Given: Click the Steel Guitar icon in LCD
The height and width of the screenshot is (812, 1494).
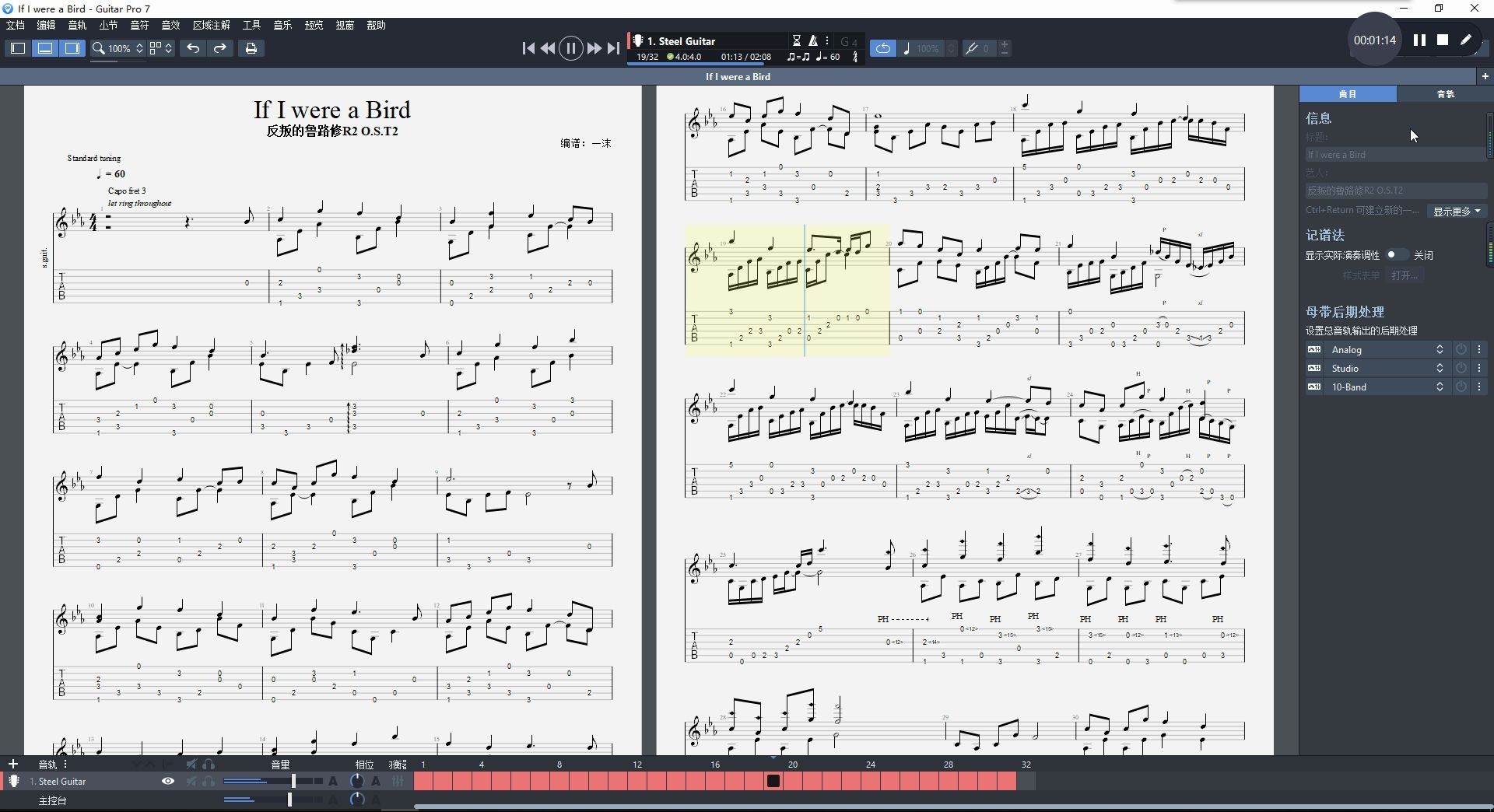Looking at the screenshot, I should pos(638,40).
